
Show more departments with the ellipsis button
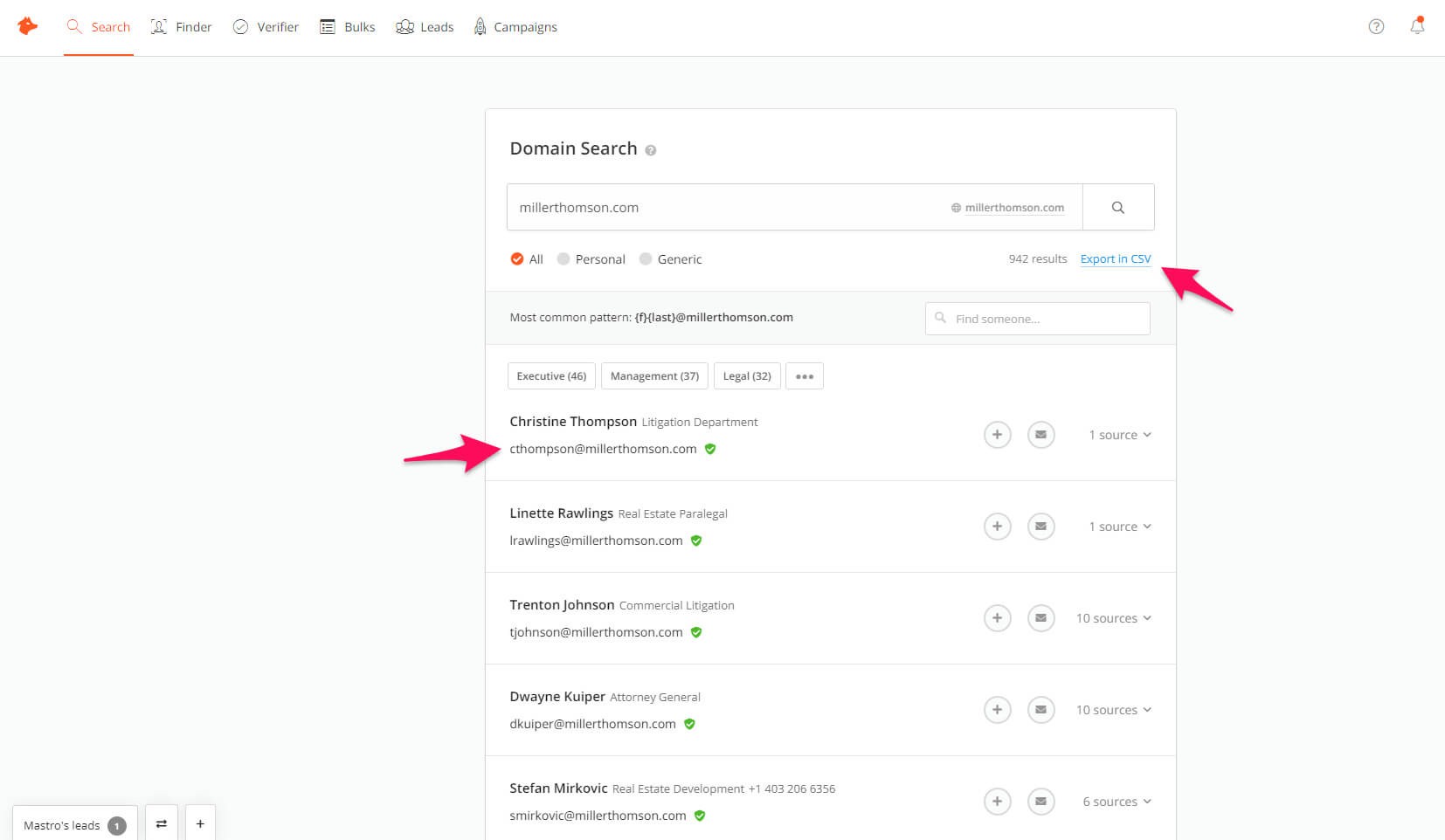(804, 375)
